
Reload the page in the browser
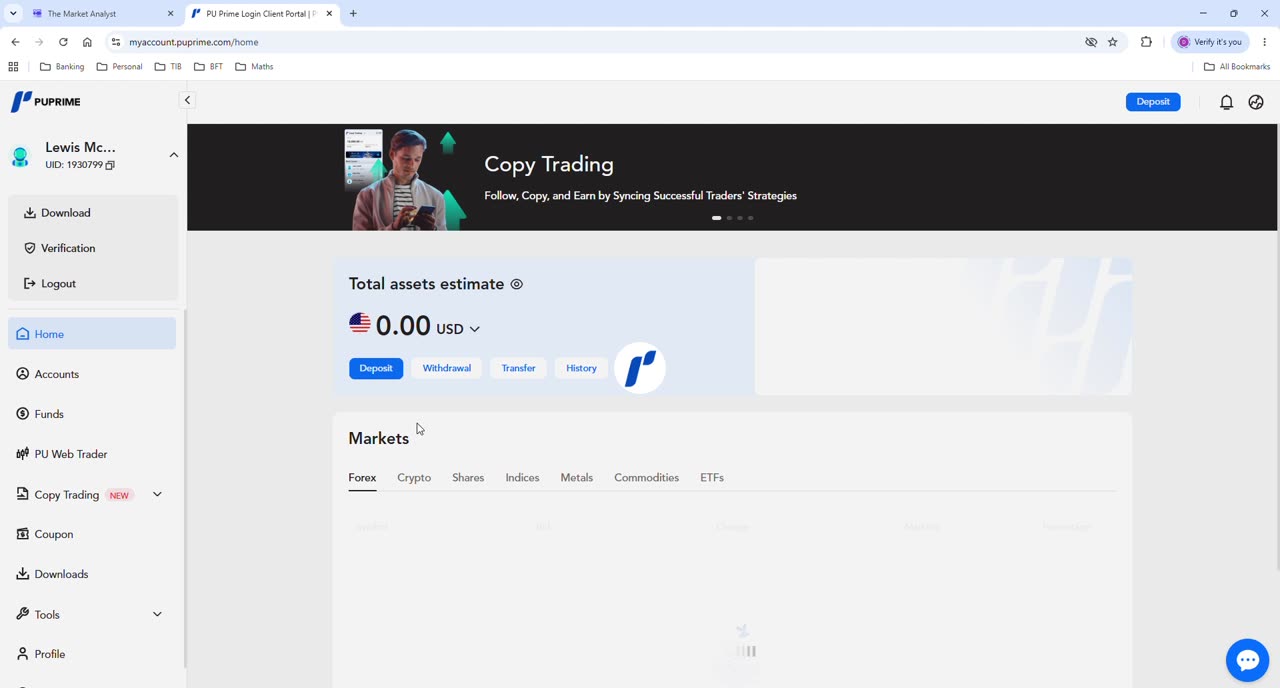point(63,42)
